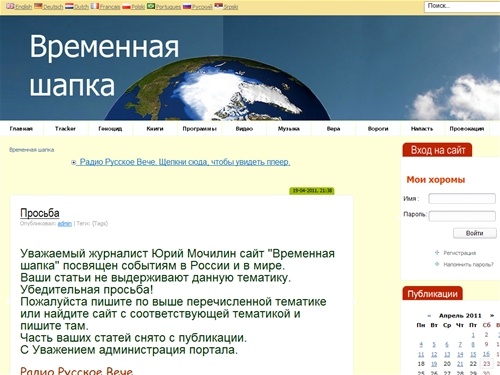This screenshot has height=375, width=500.
Task: Click the Мои хоромы heading
Action: tap(436, 180)
